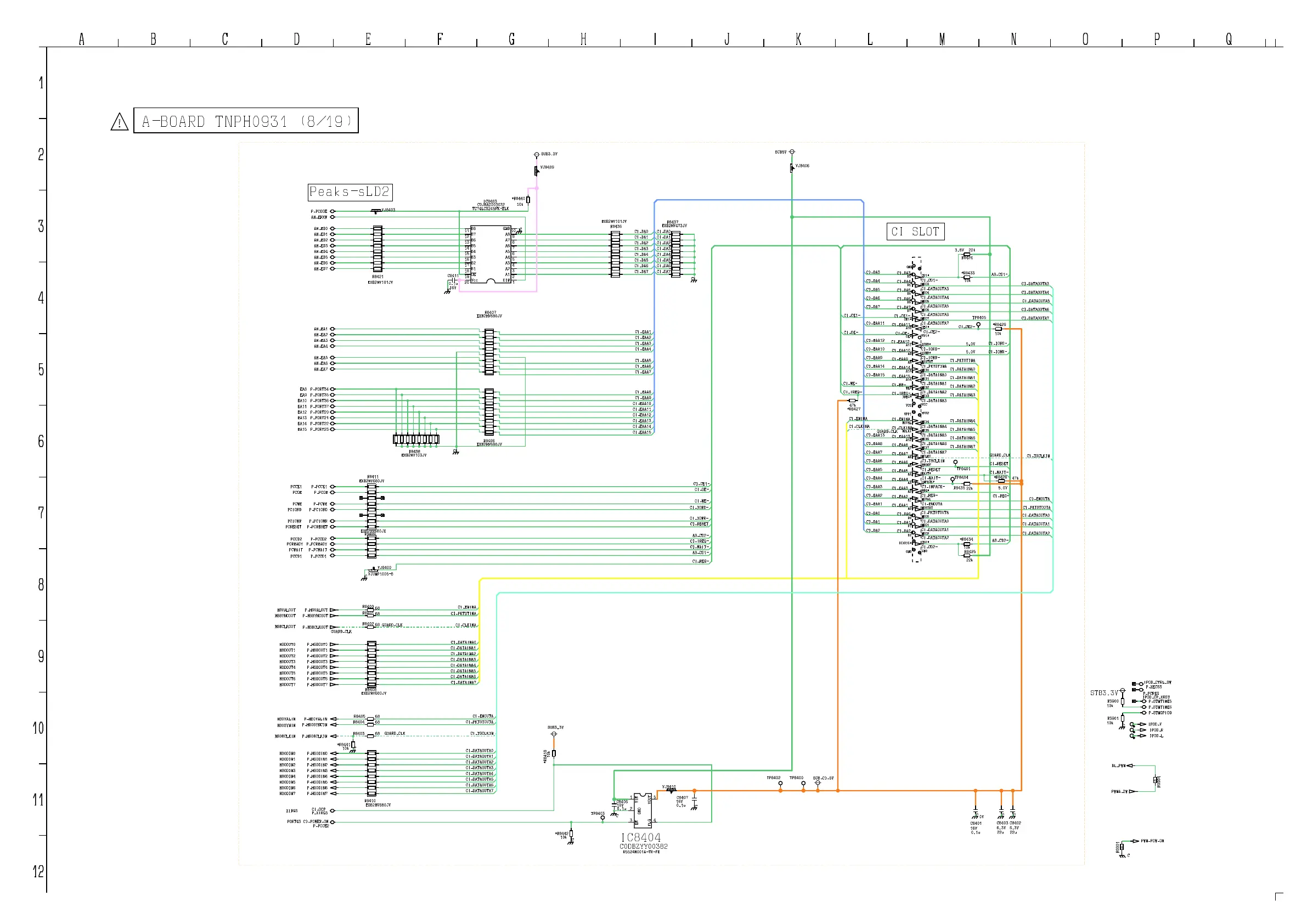Click the TP8402 test point circle
The height and width of the screenshot is (924, 1307).
click(780, 784)
